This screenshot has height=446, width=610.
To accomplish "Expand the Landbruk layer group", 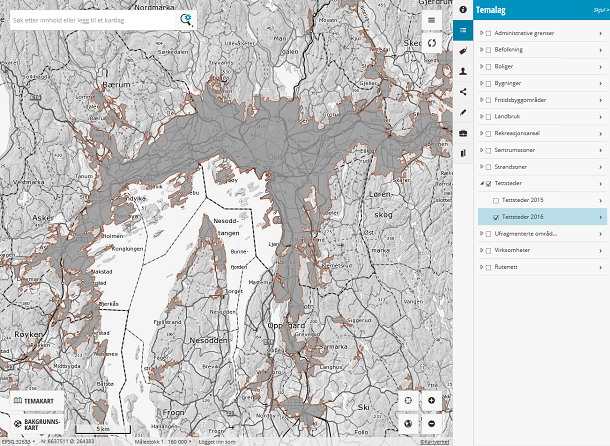I will point(481,117).
